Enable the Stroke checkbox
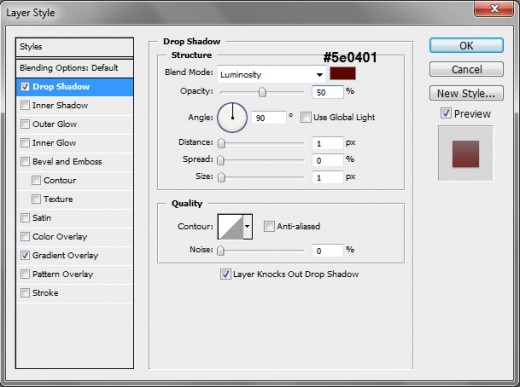This screenshot has height=387, width=520. coord(25,293)
